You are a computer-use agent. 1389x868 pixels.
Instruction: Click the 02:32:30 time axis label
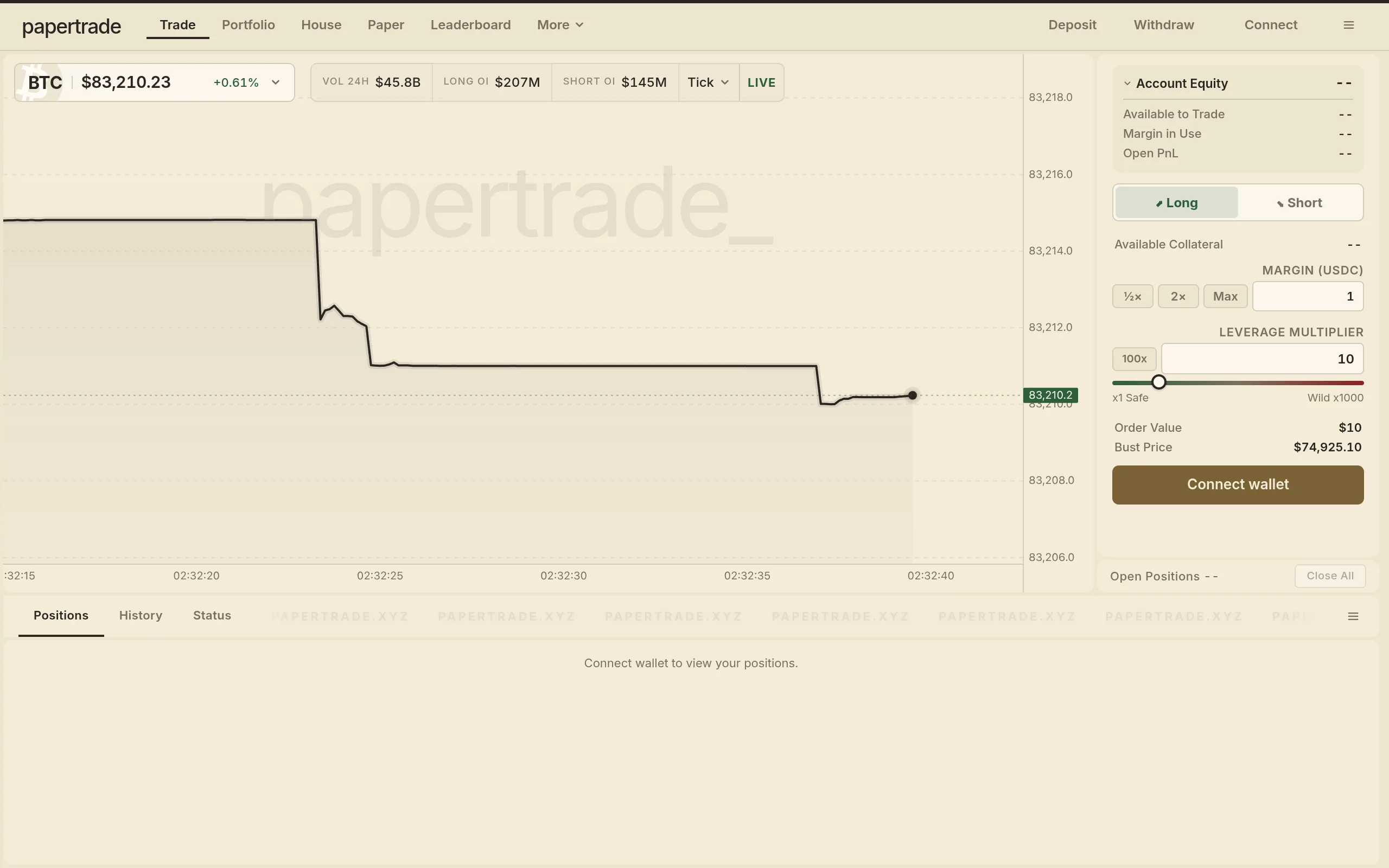pos(563,576)
